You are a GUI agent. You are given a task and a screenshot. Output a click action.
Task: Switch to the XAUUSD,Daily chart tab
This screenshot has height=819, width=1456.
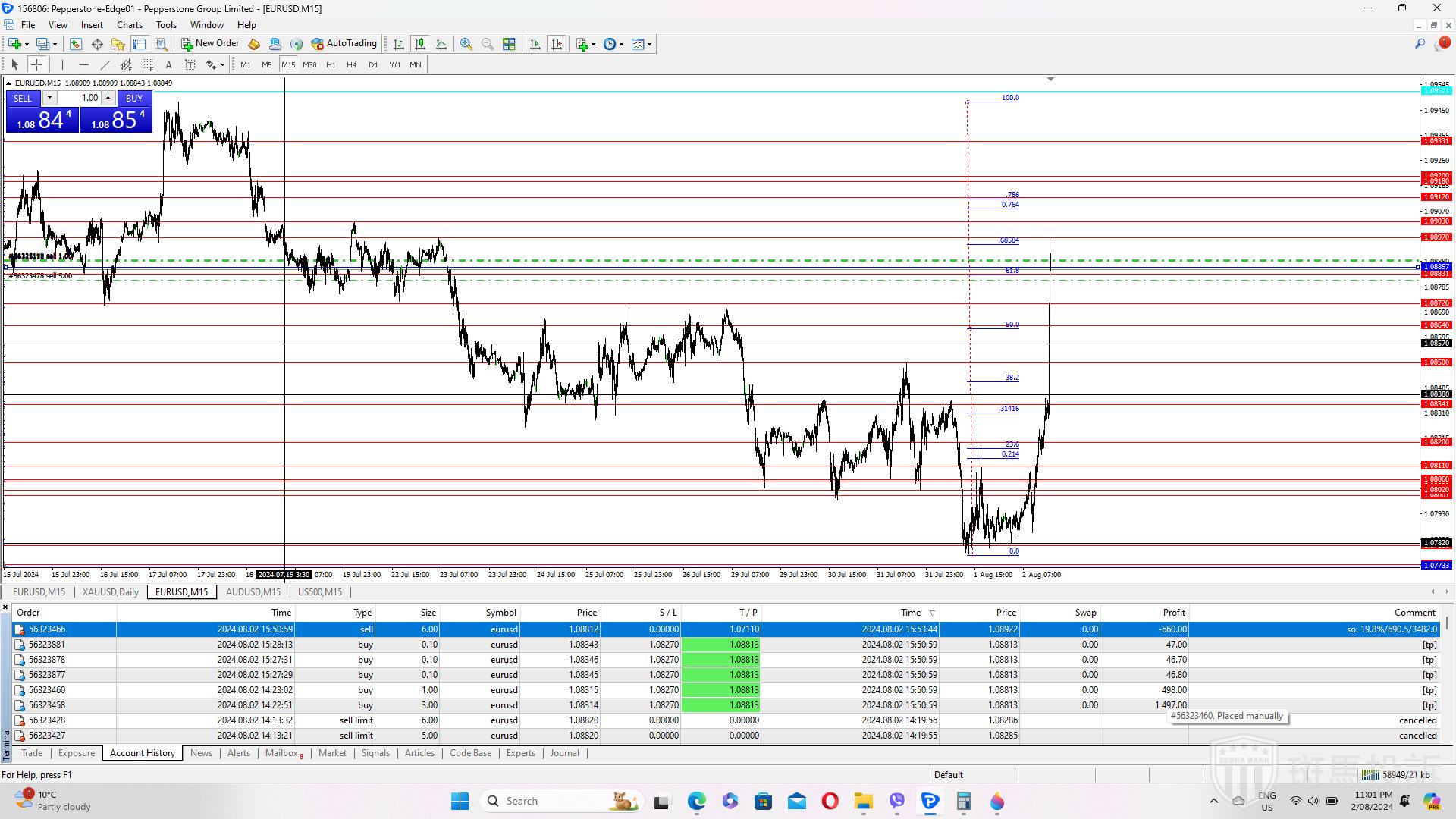point(111,592)
